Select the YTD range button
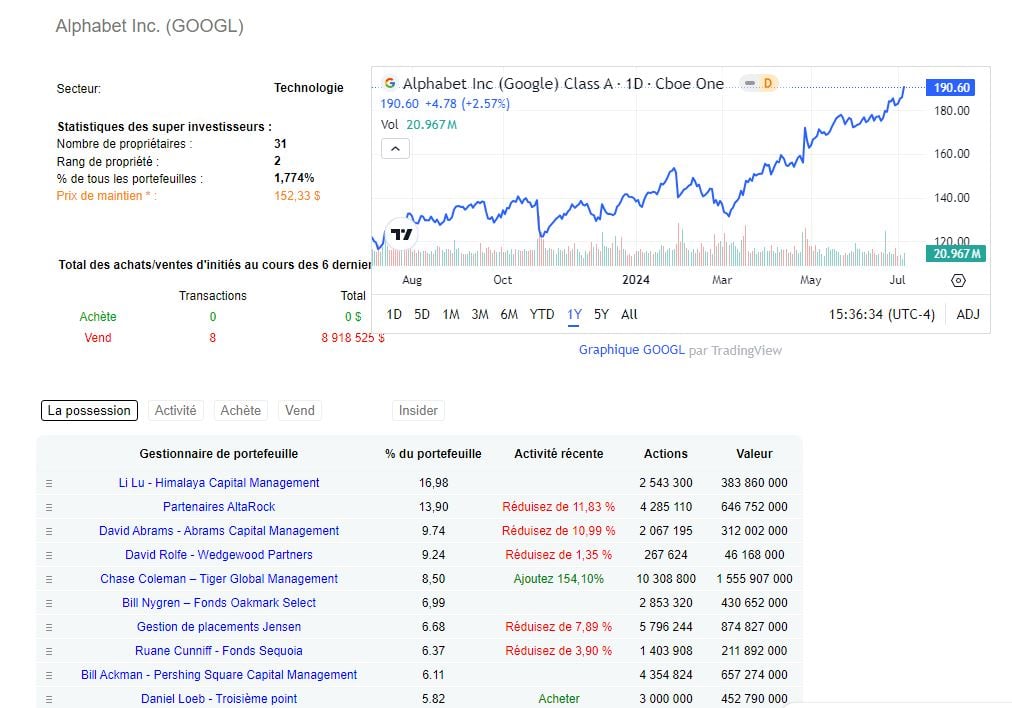The width and height of the screenshot is (1012, 708). click(541, 314)
